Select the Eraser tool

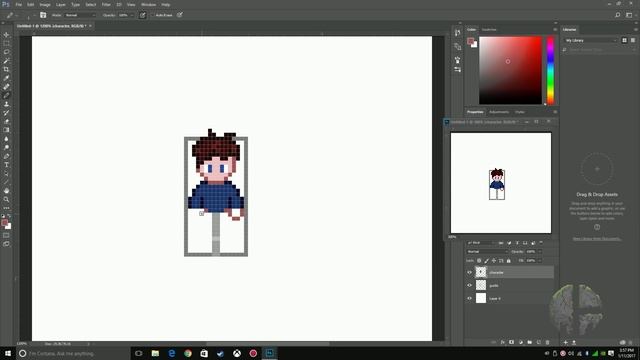point(6,121)
